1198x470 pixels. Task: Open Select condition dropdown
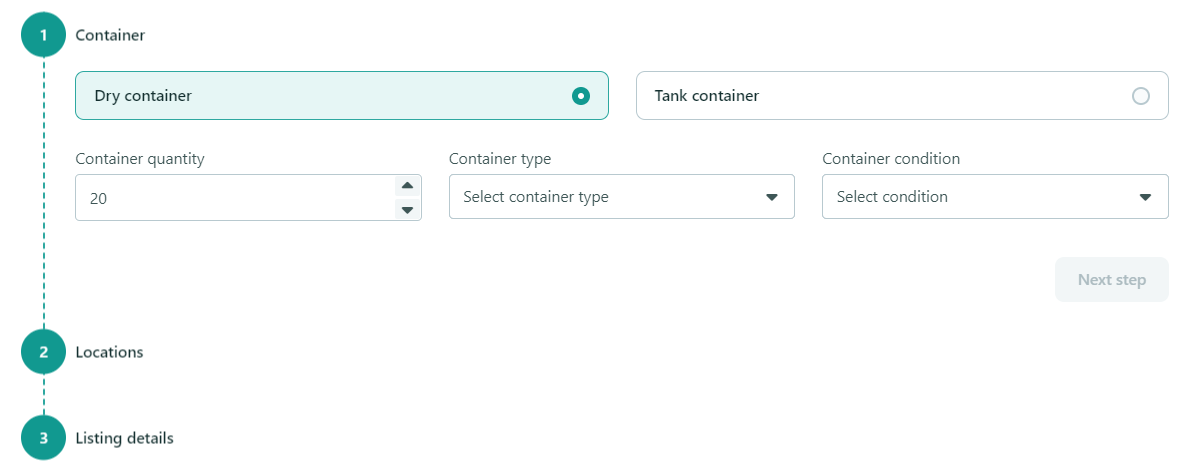(x=995, y=197)
